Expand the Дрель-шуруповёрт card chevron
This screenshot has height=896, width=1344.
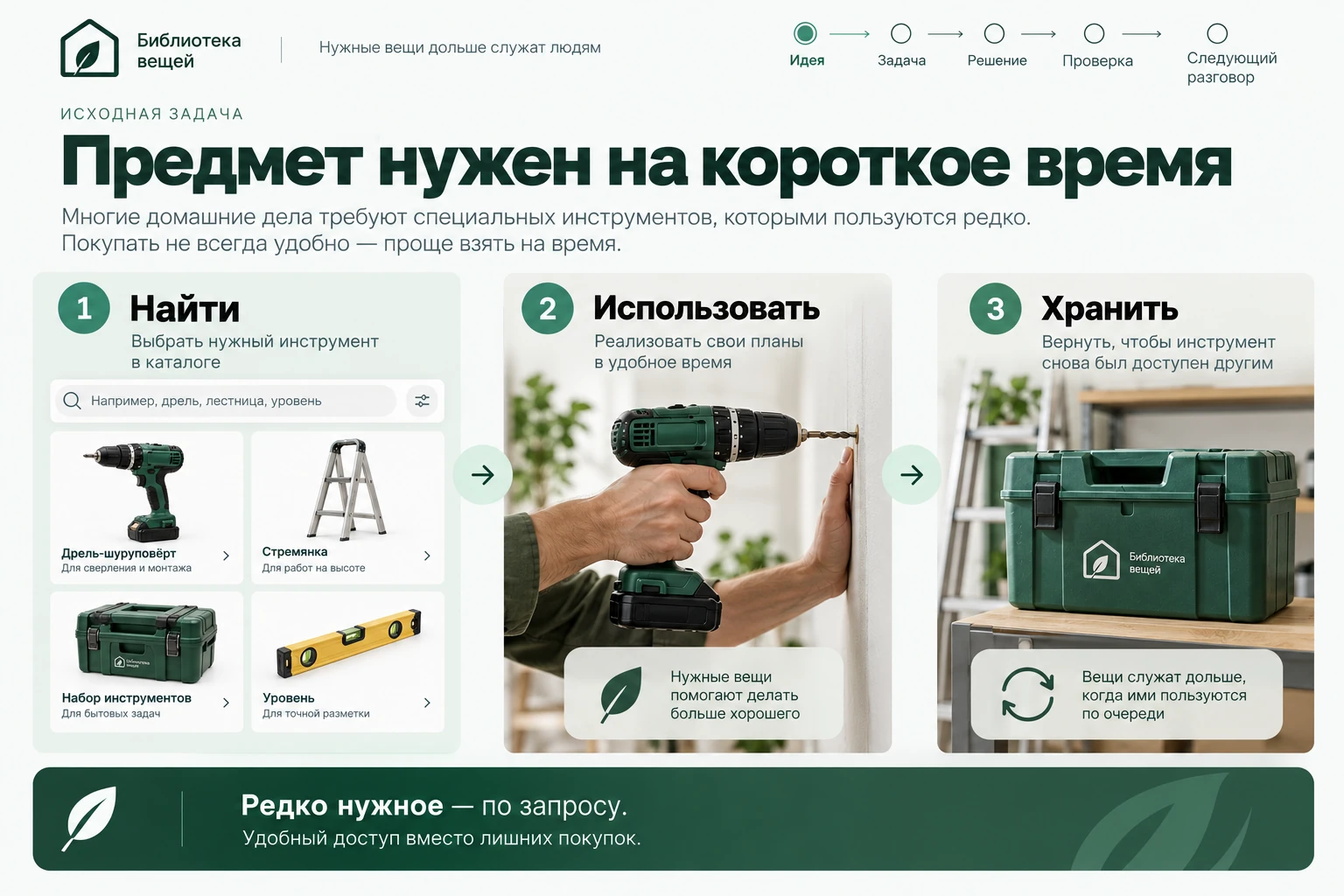coord(226,556)
